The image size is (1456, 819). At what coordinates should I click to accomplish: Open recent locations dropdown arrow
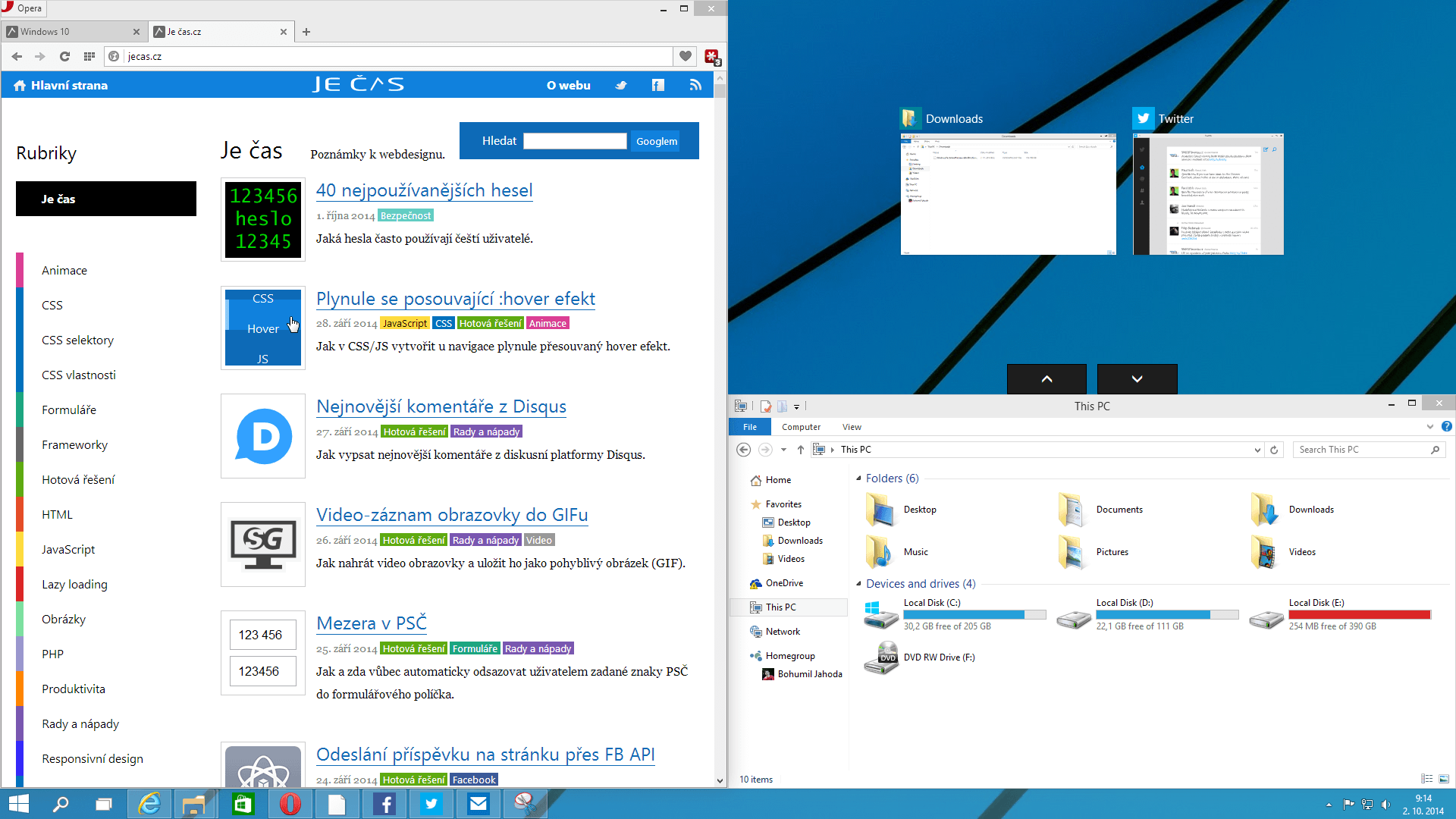click(x=783, y=450)
